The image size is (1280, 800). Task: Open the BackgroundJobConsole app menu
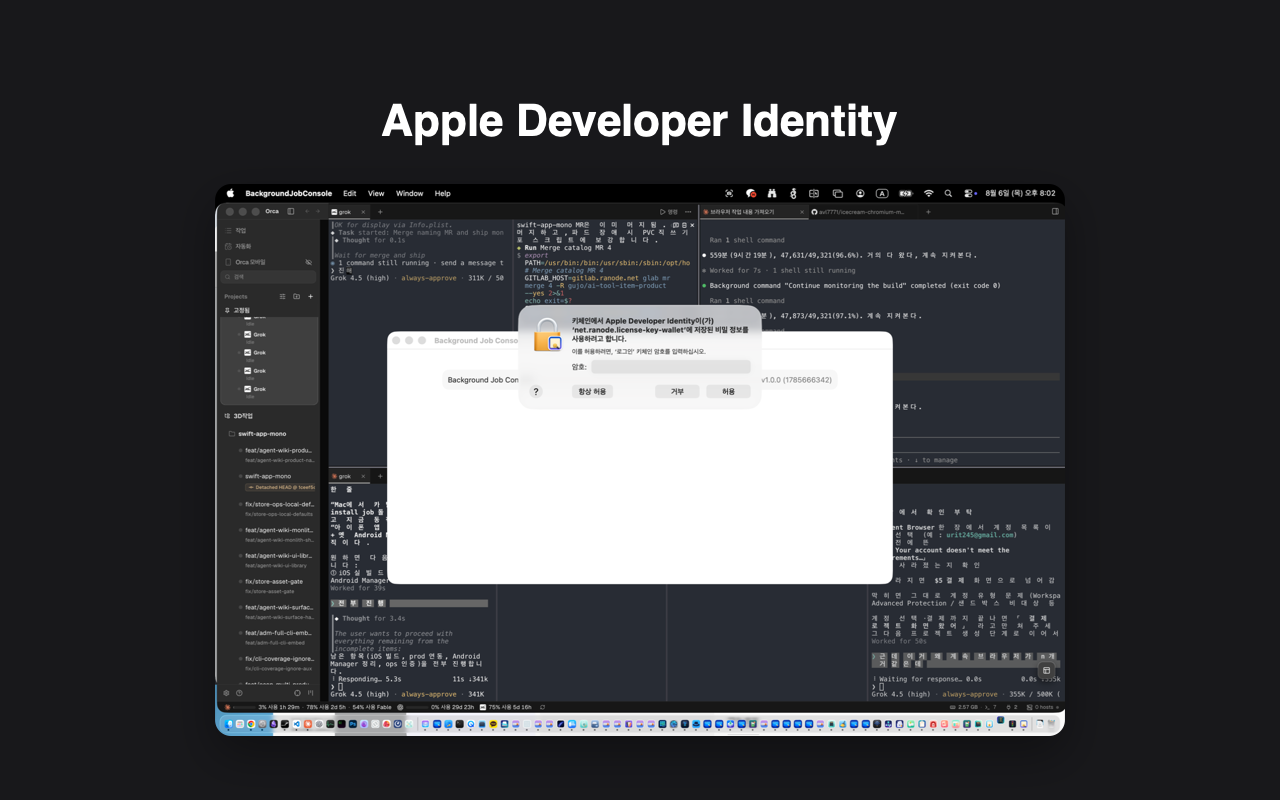(288, 193)
